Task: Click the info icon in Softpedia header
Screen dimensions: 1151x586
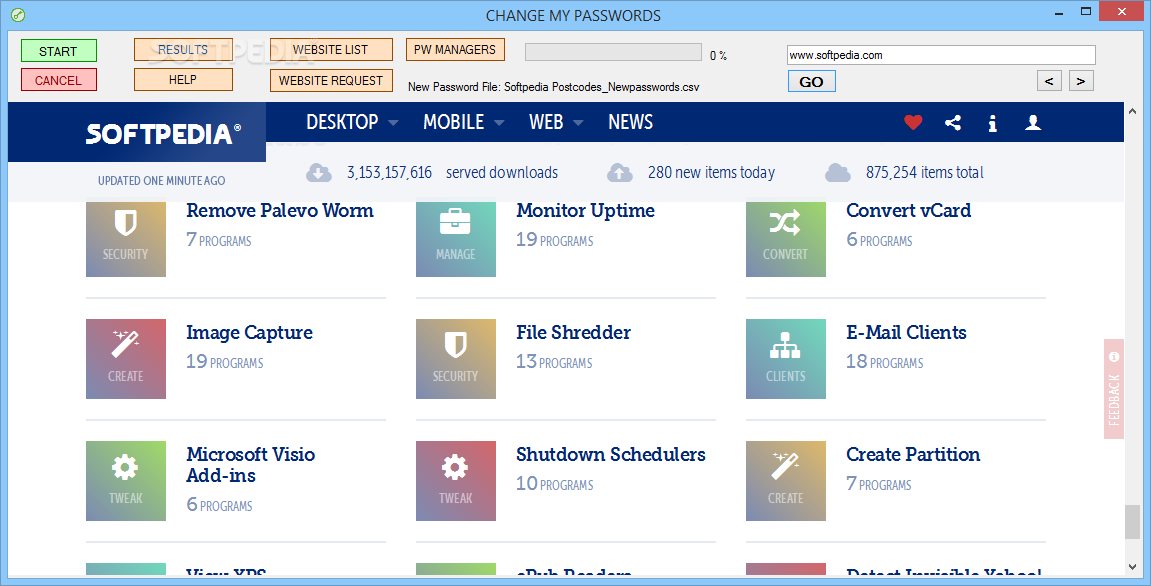Action: [x=992, y=123]
